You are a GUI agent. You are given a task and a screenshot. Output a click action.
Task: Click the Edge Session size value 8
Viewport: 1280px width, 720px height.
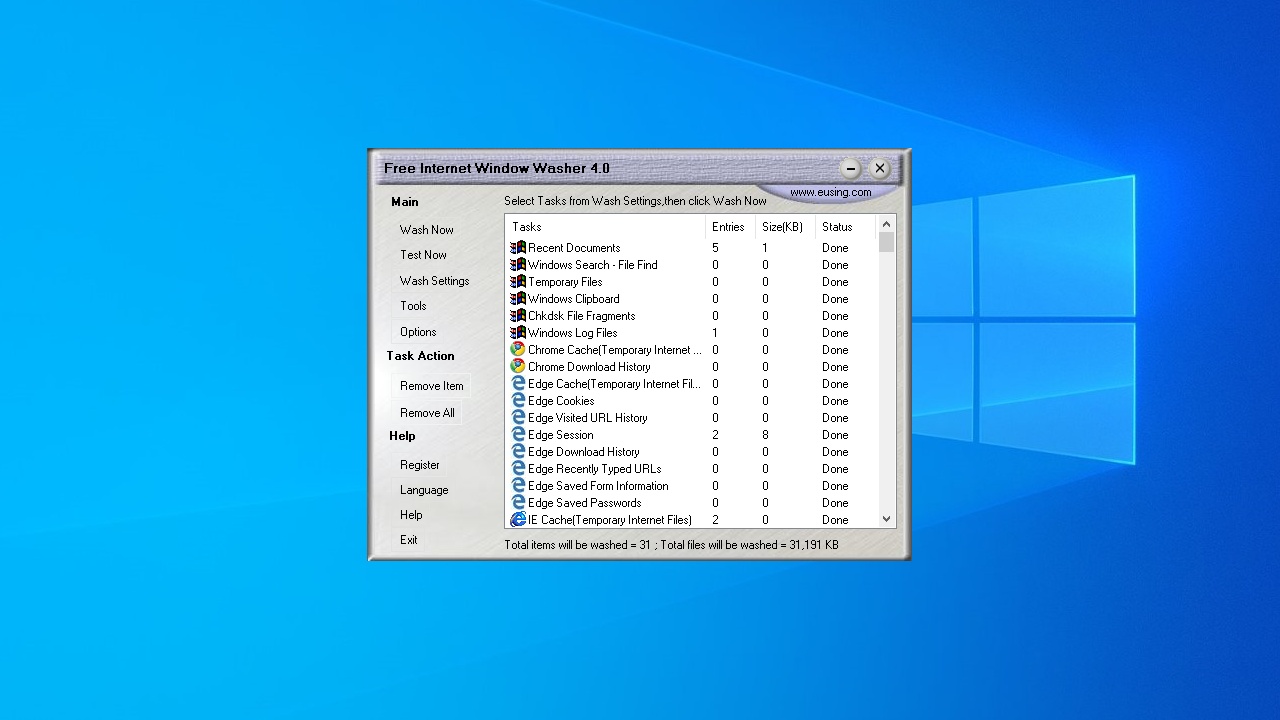tap(765, 435)
